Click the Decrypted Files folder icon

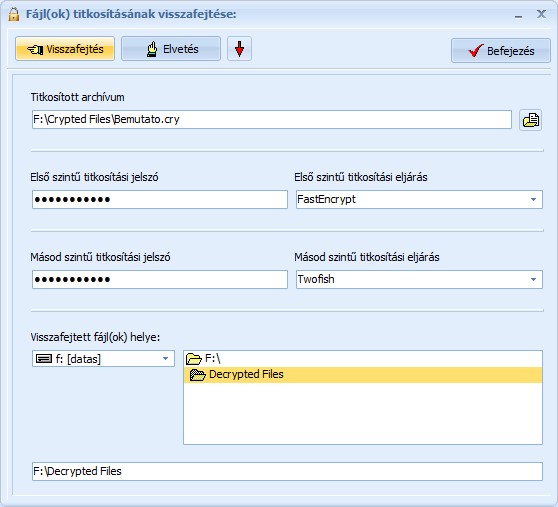click(x=198, y=375)
